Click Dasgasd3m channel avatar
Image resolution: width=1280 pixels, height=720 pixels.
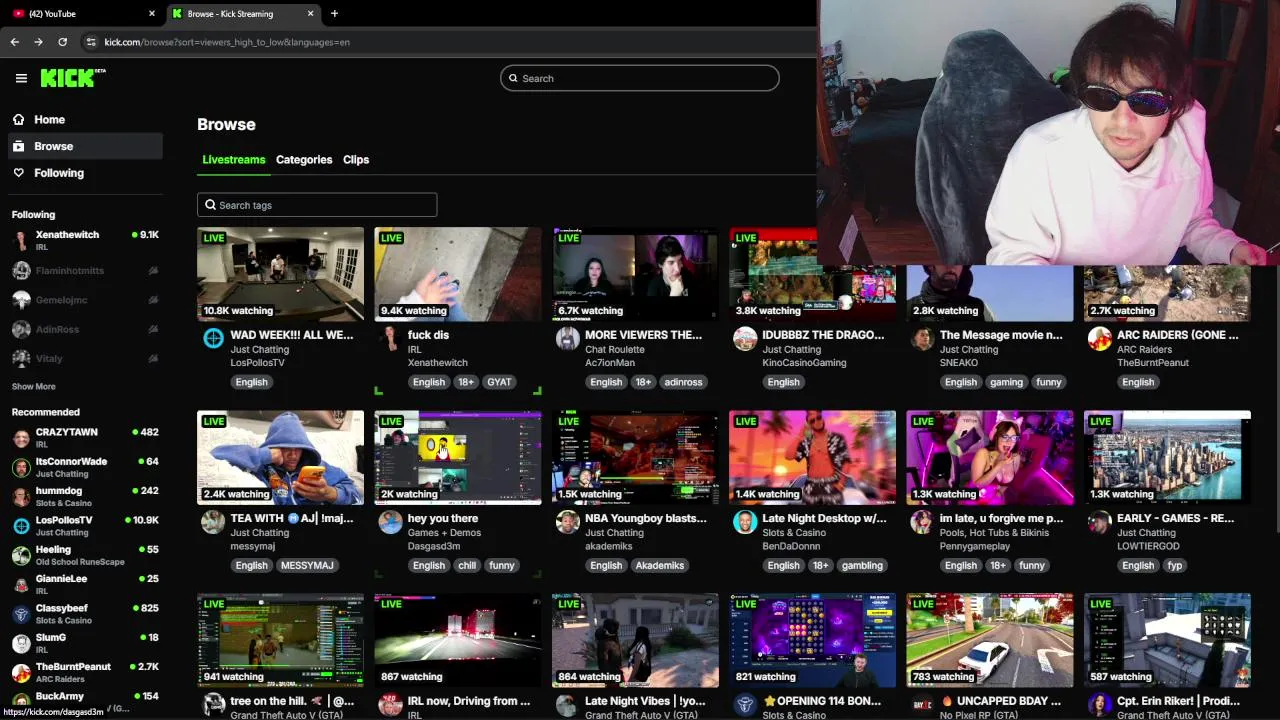point(390,522)
